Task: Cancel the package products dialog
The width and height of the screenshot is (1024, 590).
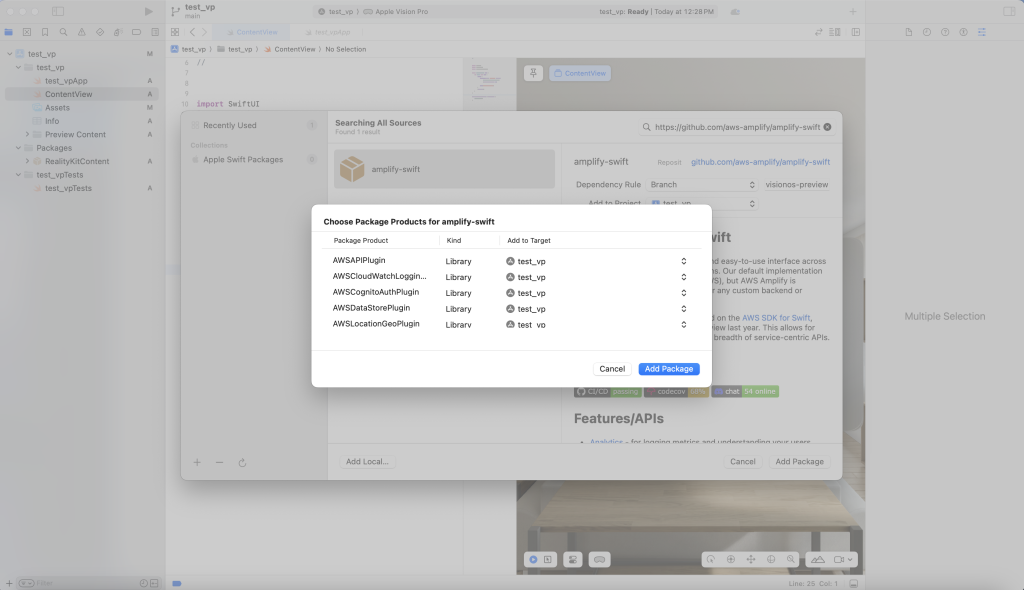Action: 612,369
